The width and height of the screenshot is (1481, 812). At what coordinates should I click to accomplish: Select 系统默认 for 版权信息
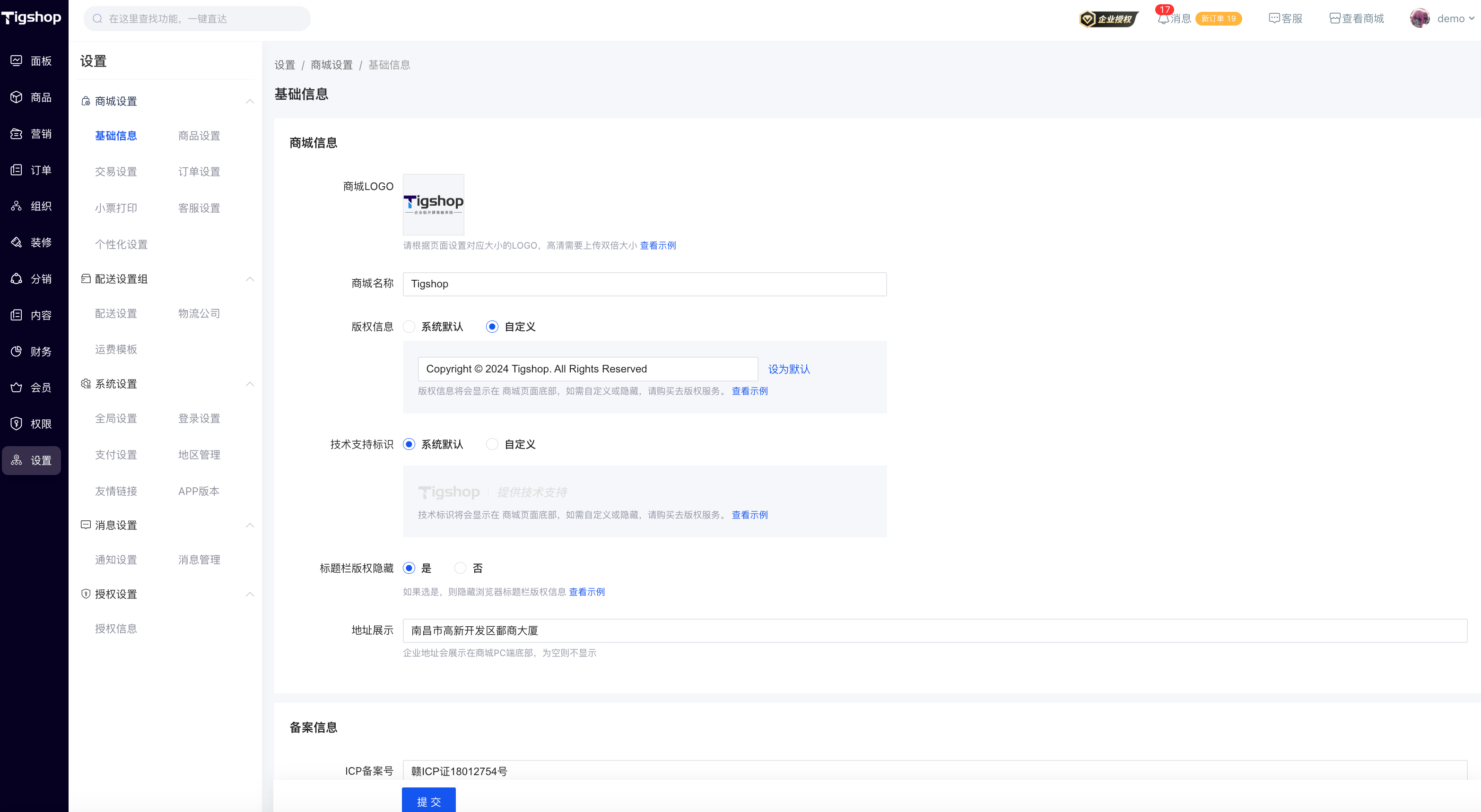click(x=409, y=327)
